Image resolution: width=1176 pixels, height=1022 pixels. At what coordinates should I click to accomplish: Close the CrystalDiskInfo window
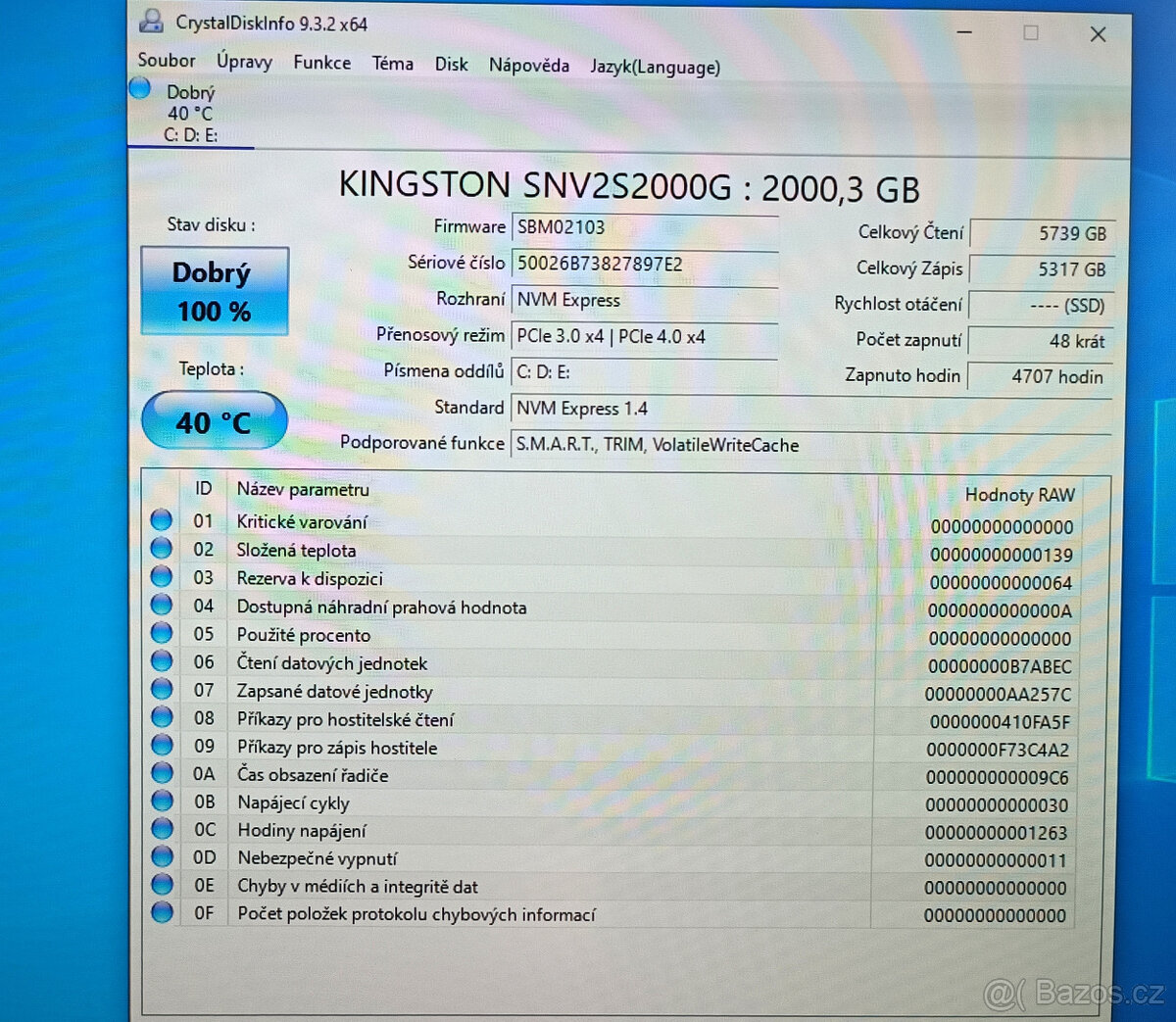(1098, 34)
